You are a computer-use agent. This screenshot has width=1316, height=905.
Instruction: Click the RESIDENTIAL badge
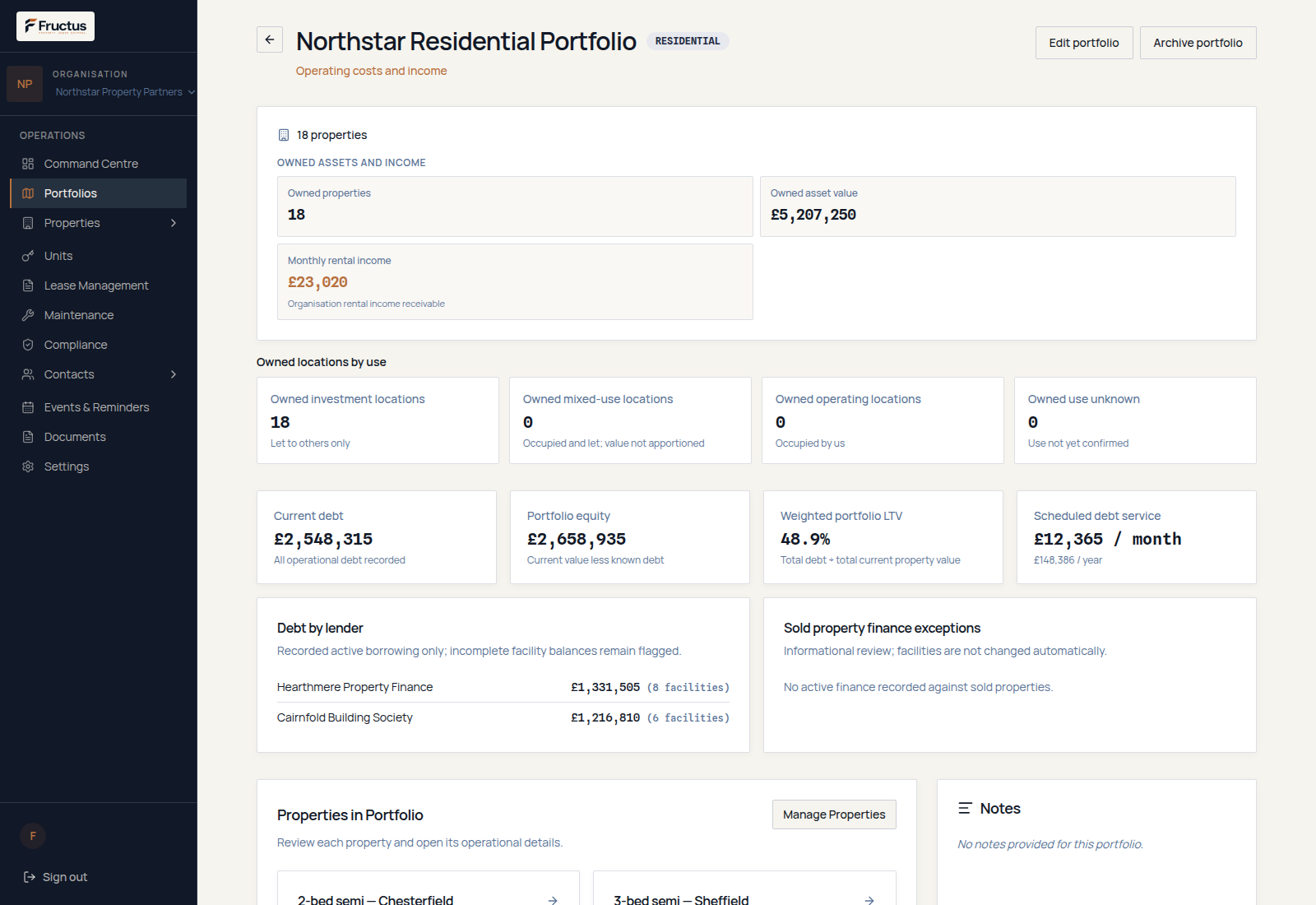coord(688,41)
